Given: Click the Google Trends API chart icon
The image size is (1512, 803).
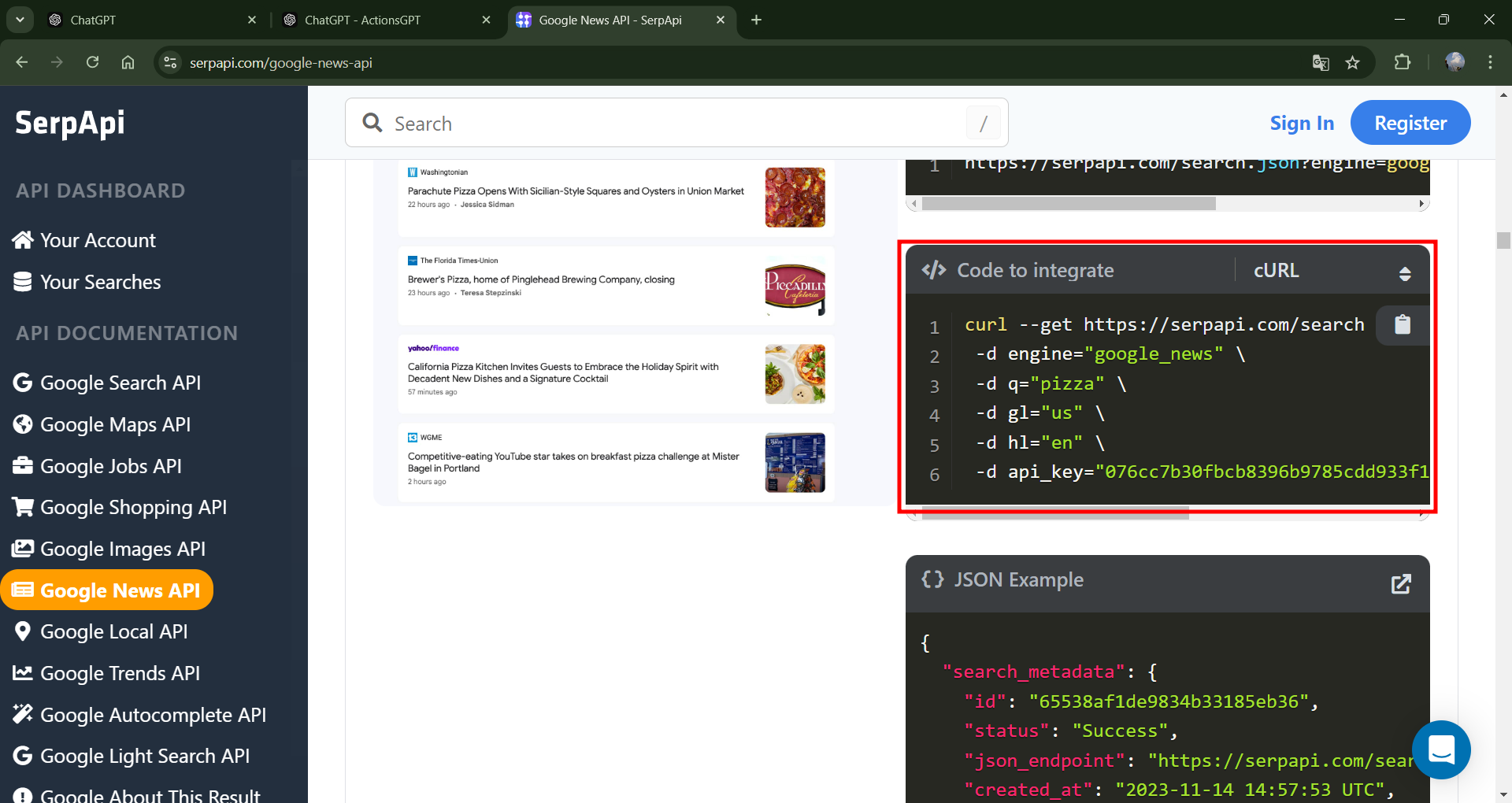Looking at the screenshot, I should point(23,673).
